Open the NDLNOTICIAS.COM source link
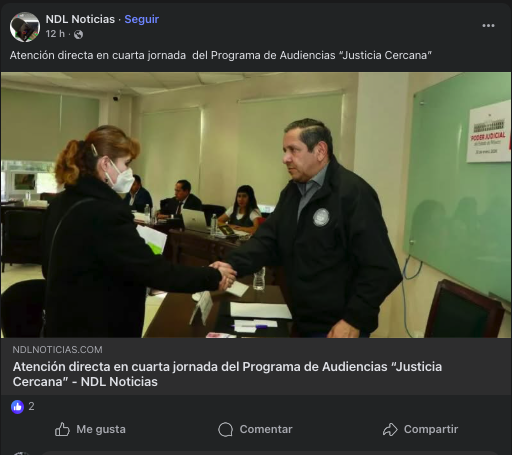This screenshot has height=455, width=512. point(57,349)
